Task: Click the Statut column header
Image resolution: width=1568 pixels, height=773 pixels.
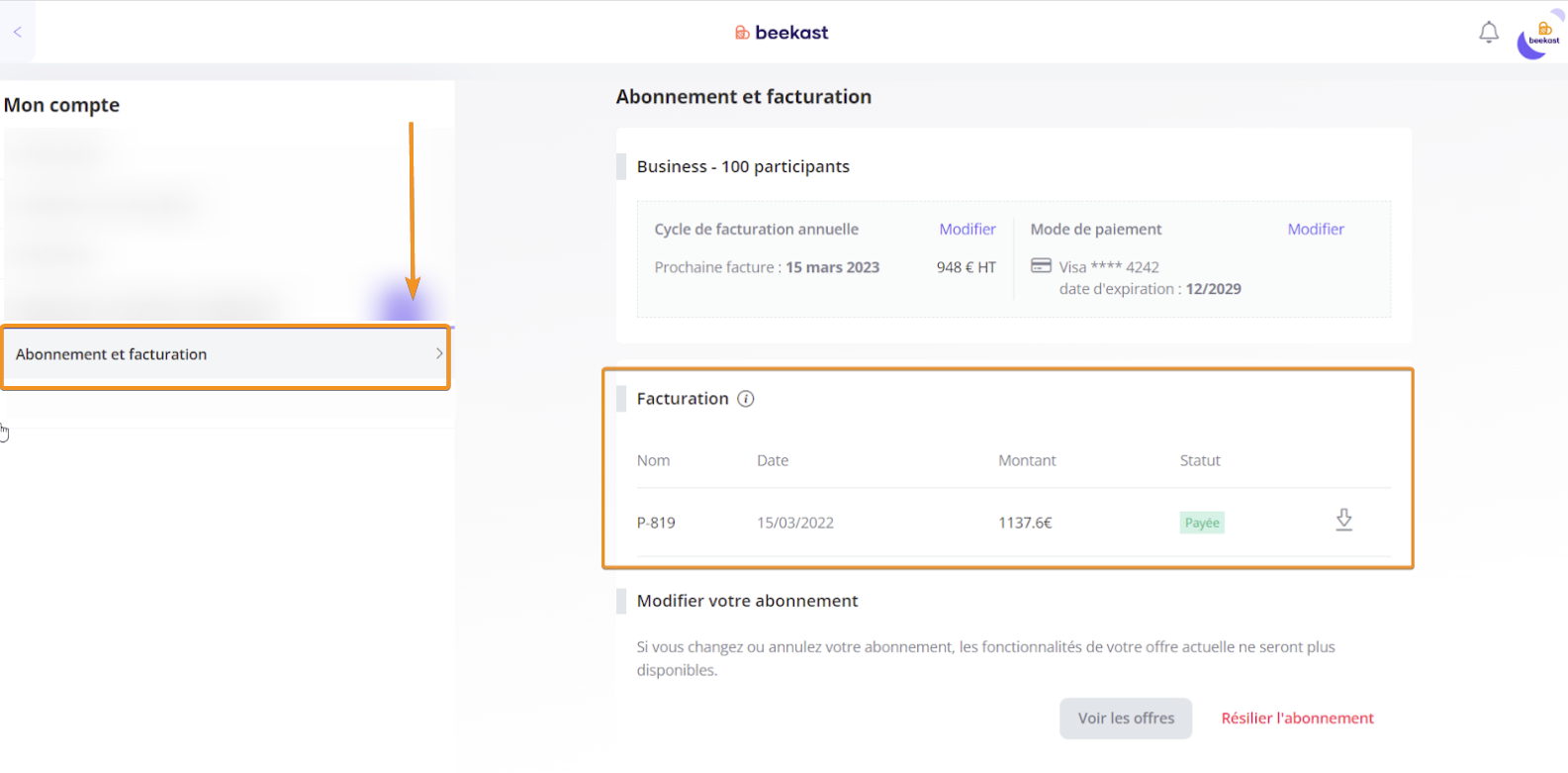Action: (1199, 460)
